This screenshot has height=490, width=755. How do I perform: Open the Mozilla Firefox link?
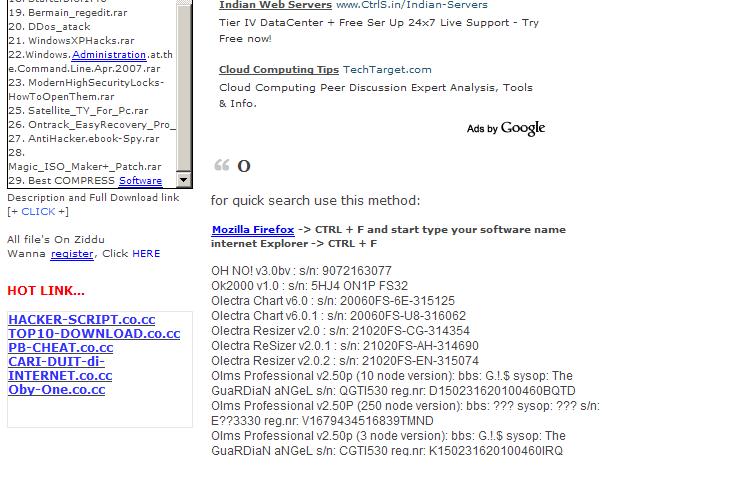tap(253, 230)
